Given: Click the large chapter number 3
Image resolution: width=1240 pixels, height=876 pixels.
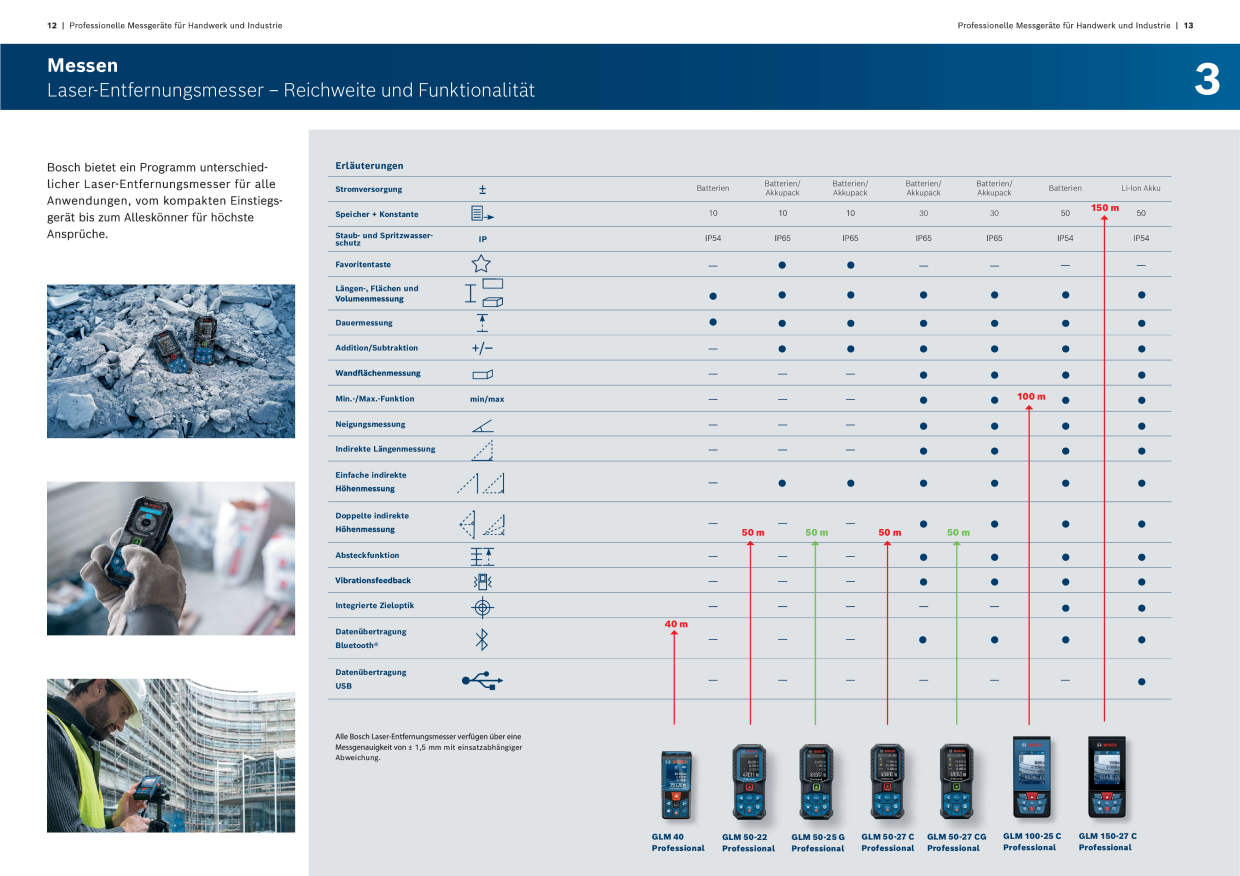Looking at the screenshot, I should click(1207, 80).
